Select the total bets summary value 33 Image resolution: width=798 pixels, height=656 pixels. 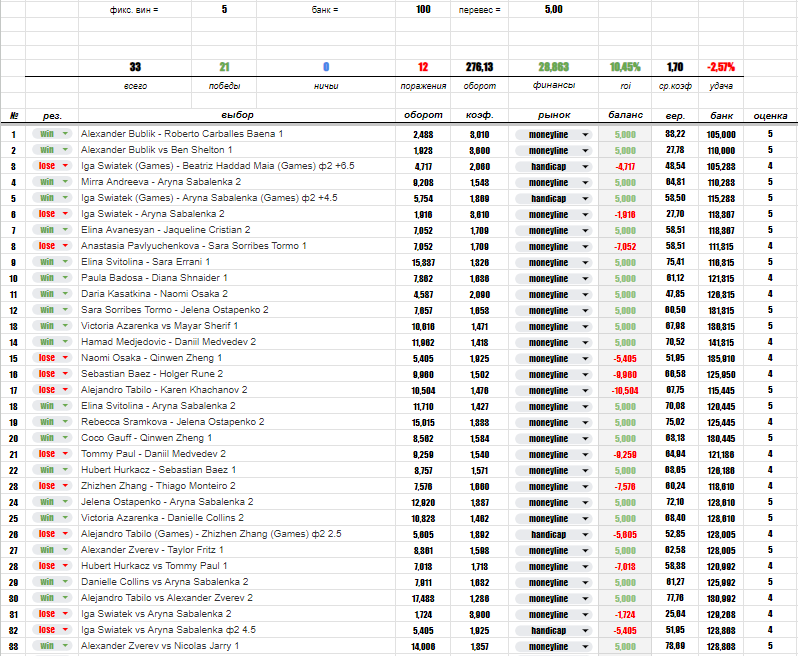tap(135, 67)
